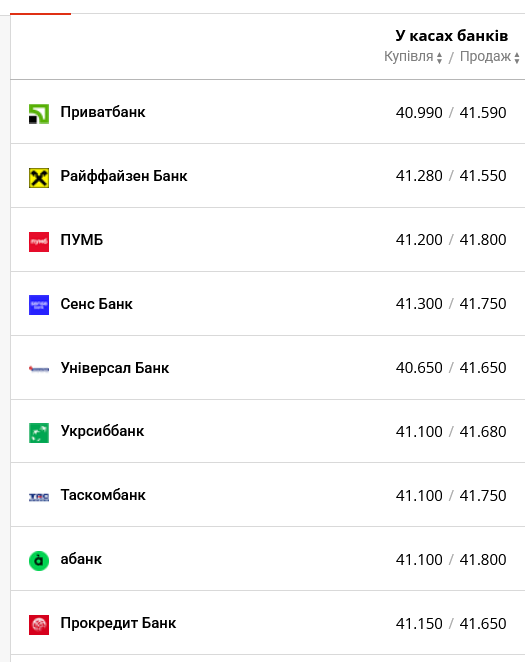Click the У касах банків header
Image resolution: width=525 pixels, height=662 pixels.
point(452,35)
